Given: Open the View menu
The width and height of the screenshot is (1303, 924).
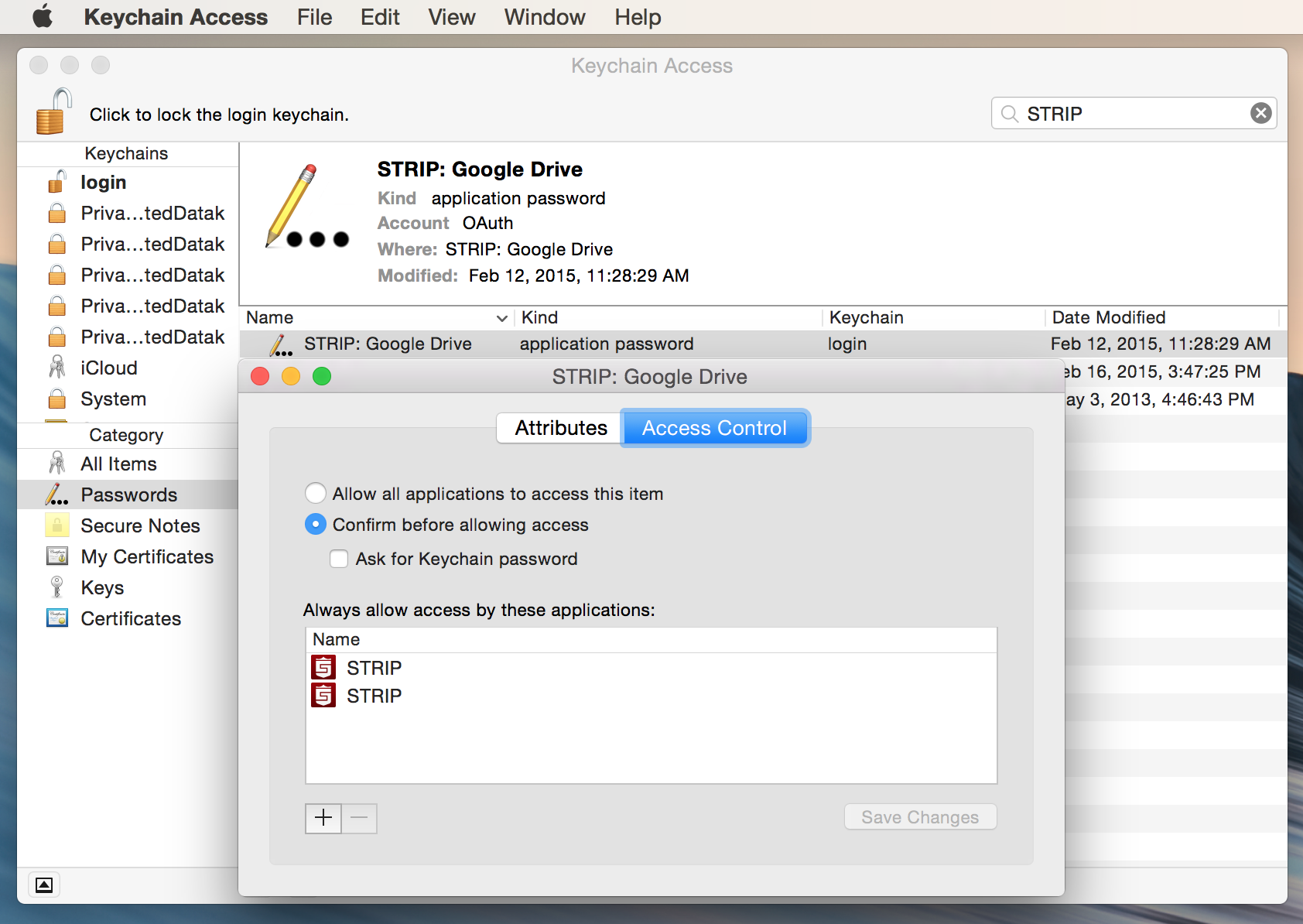Looking at the screenshot, I should [452, 17].
